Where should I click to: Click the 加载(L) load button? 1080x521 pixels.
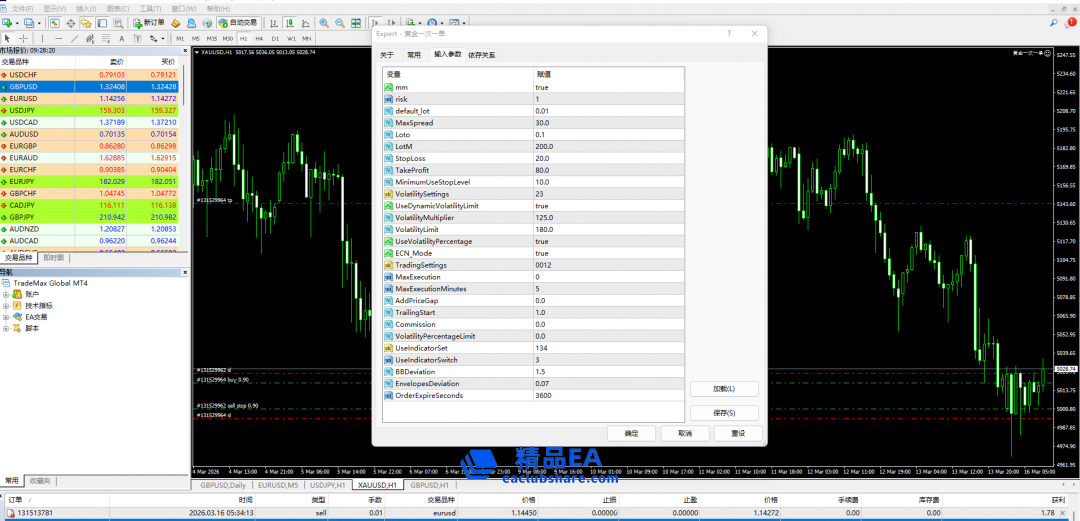pyautogui.click(x=723, y=389)
